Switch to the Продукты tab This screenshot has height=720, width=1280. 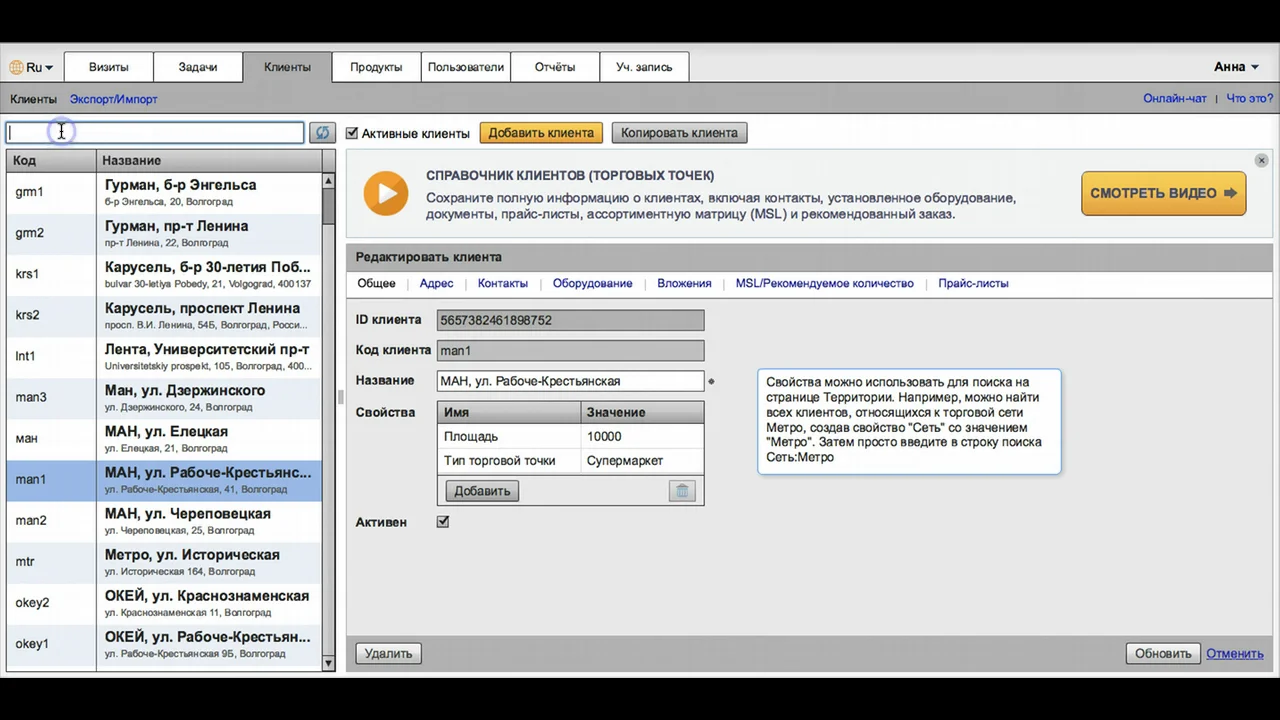click(x=376, y=67)
